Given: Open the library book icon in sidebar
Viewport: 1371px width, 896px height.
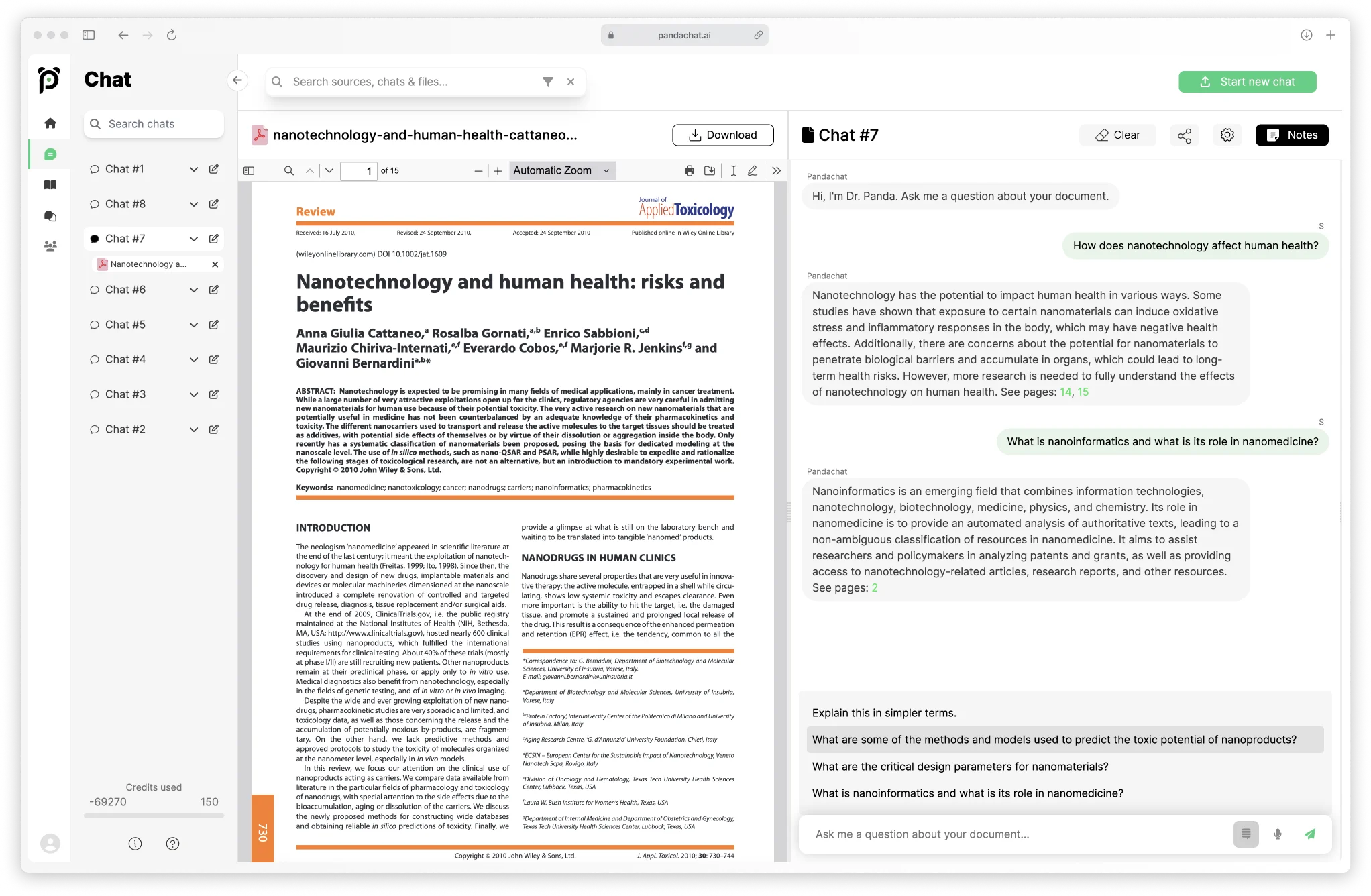Looking at the screenshot, I should coord(50,185).
